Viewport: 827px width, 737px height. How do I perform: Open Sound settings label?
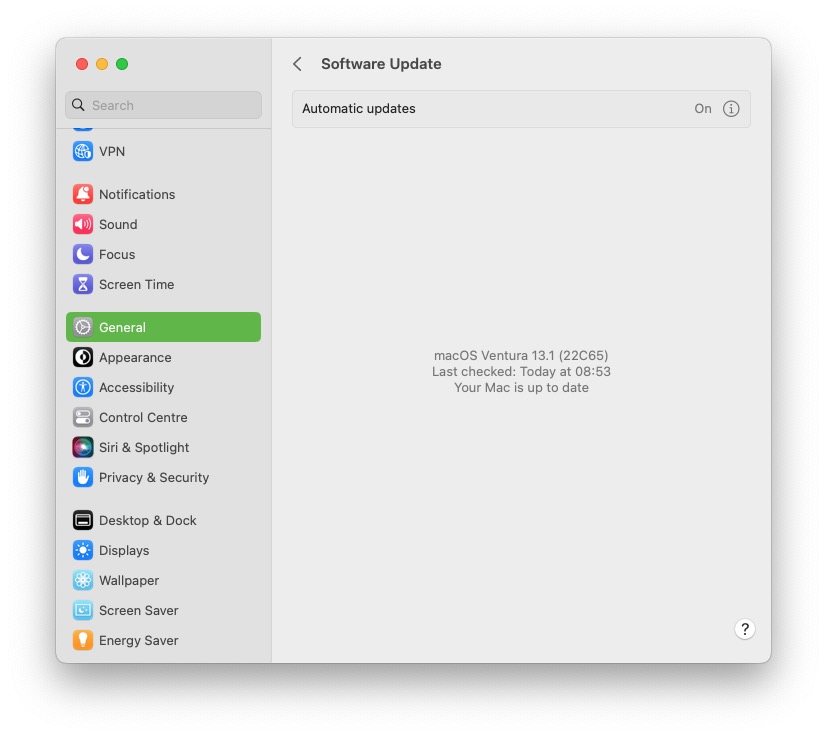point(118,224)
